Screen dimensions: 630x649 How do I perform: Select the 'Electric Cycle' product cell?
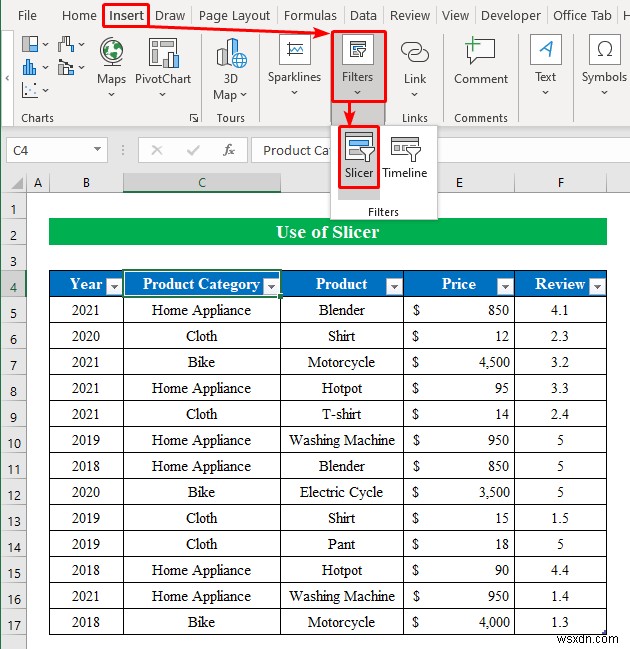(342, 492)
